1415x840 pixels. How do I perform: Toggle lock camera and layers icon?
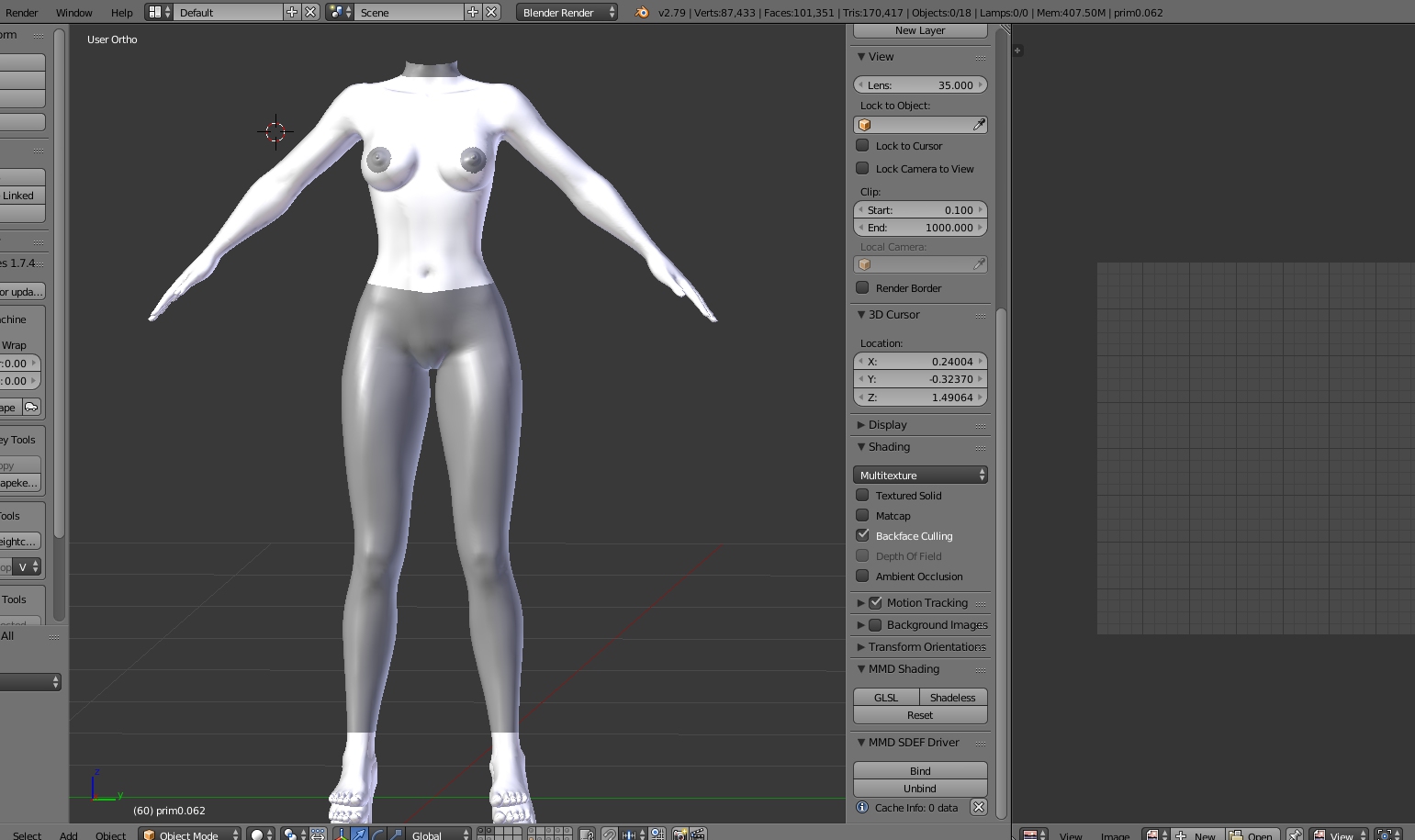587,834
